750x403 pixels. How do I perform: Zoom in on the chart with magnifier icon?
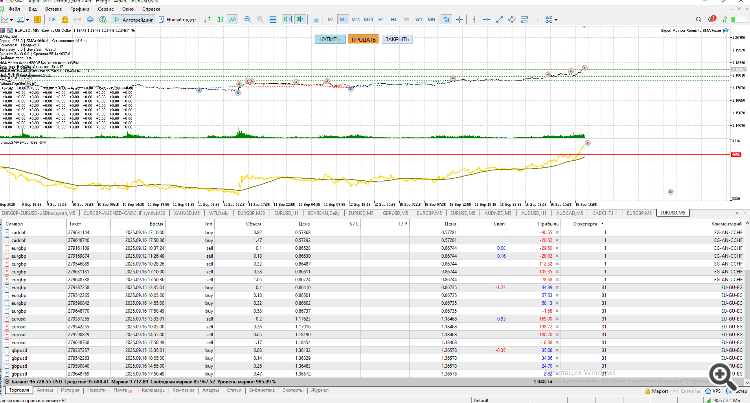point(247,20)
